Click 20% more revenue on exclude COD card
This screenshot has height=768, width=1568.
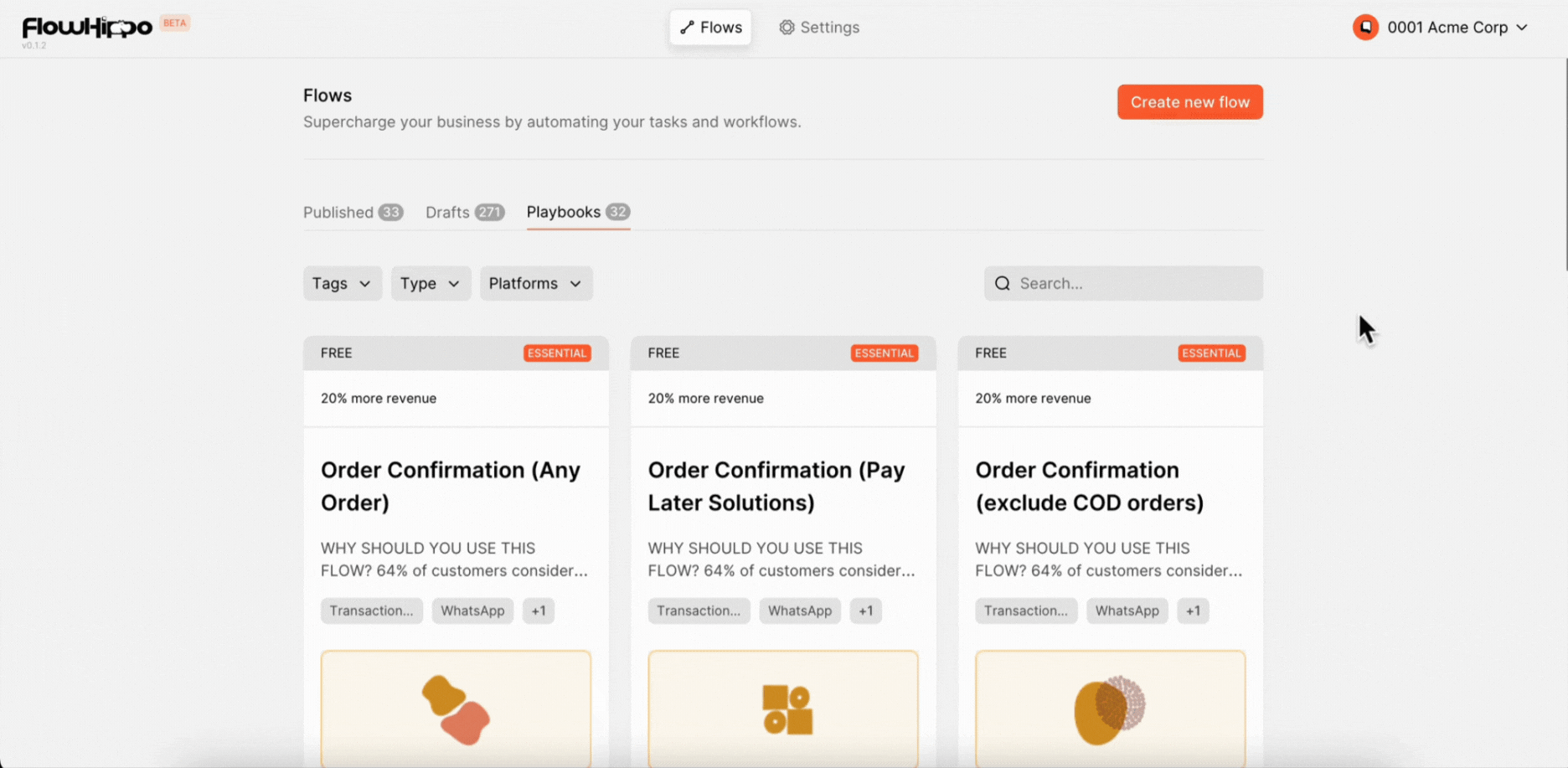click(x=1033, y=399)
